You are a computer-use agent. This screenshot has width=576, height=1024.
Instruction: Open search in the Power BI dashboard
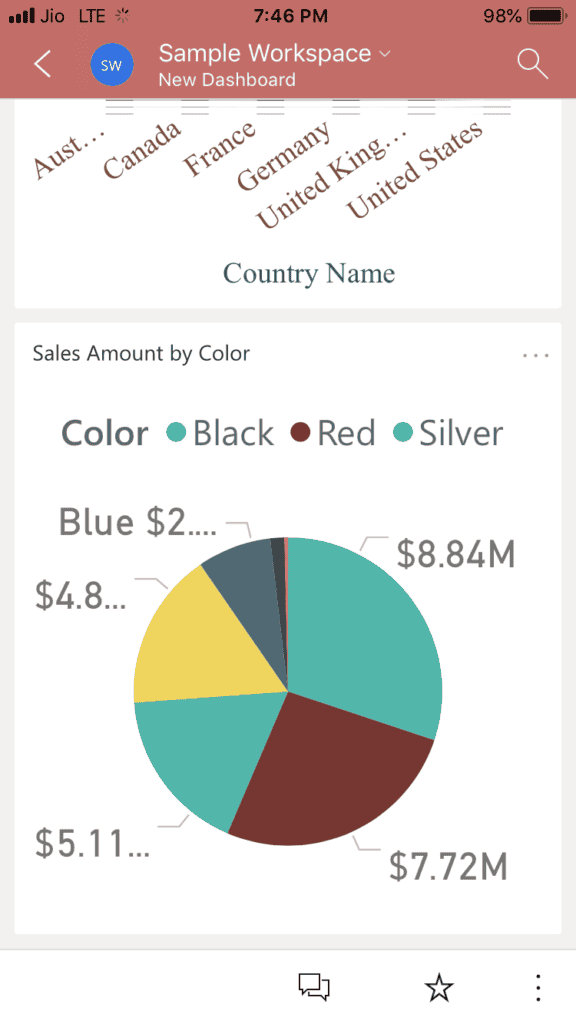click(533, 63)
